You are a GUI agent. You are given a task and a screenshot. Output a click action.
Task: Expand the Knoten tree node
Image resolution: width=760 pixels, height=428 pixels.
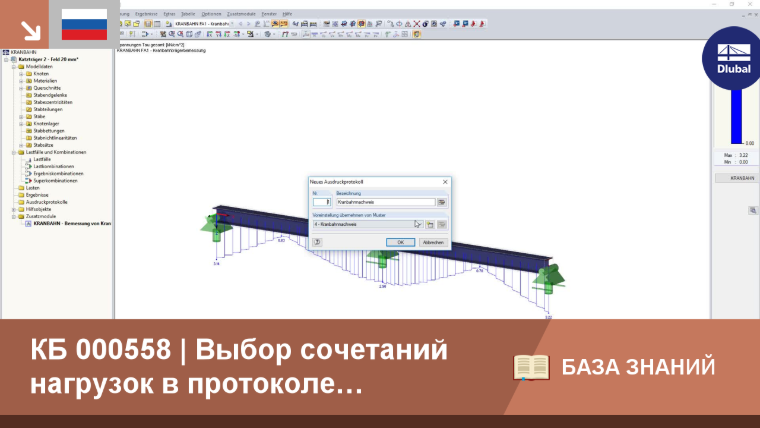click(x=21, y=74)
